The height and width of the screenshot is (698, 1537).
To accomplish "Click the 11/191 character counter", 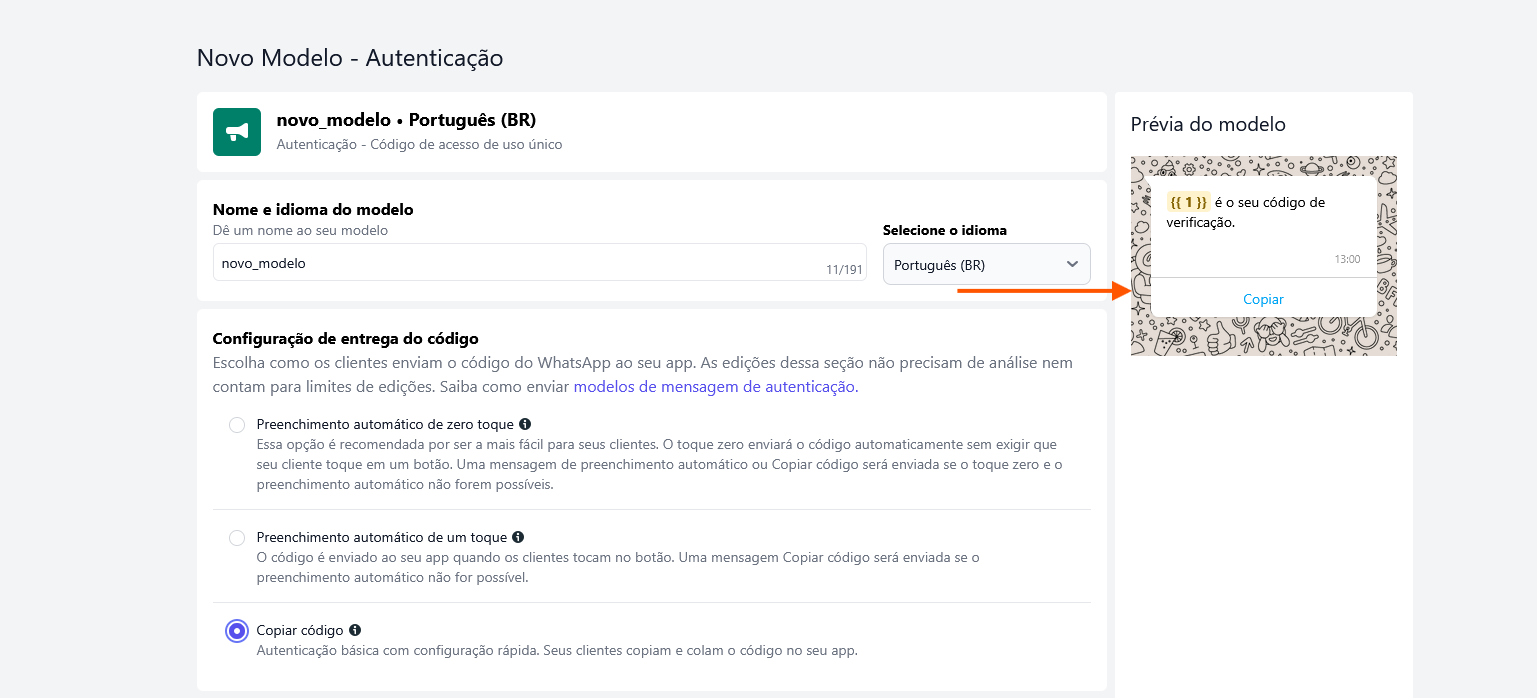I will [843, 270].
